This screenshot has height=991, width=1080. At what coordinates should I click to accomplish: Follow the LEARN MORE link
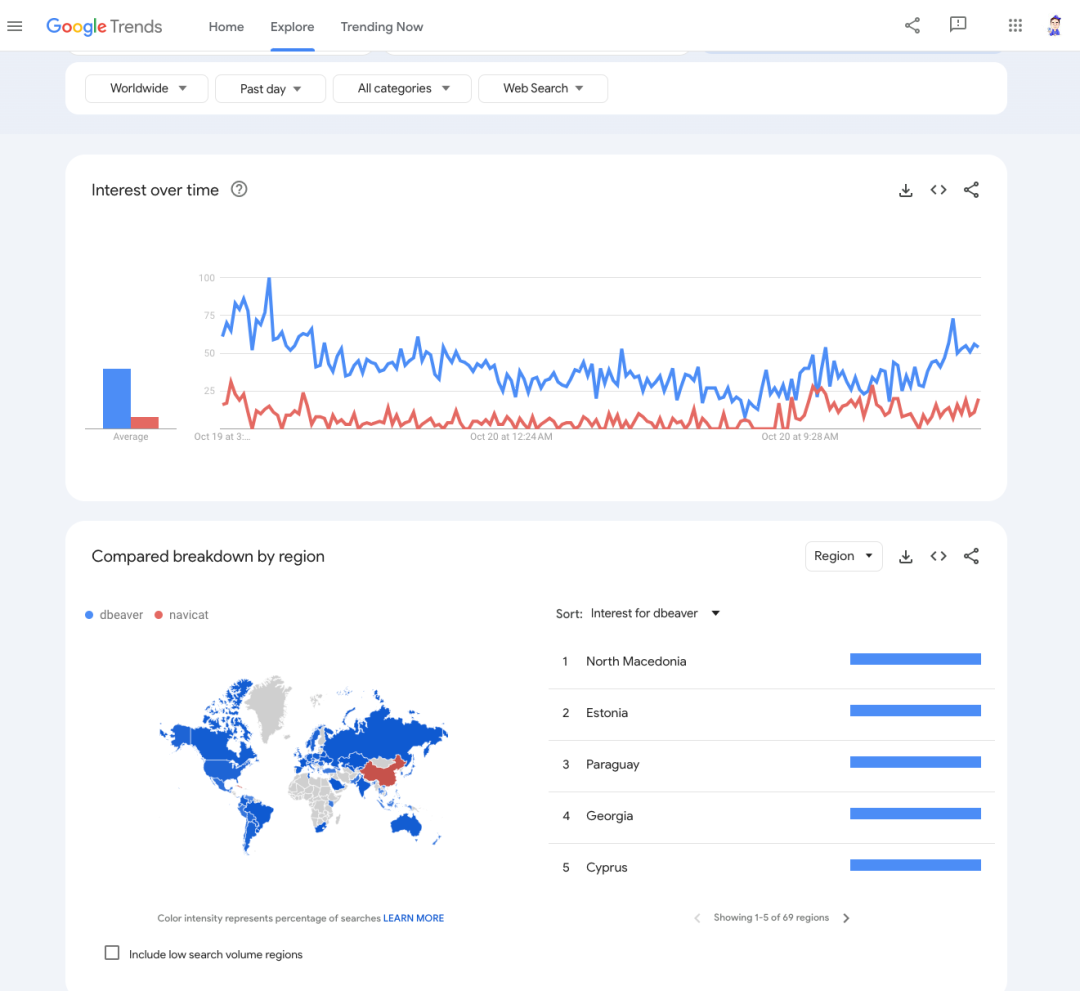pyautogui.click(x=413, y=918)
